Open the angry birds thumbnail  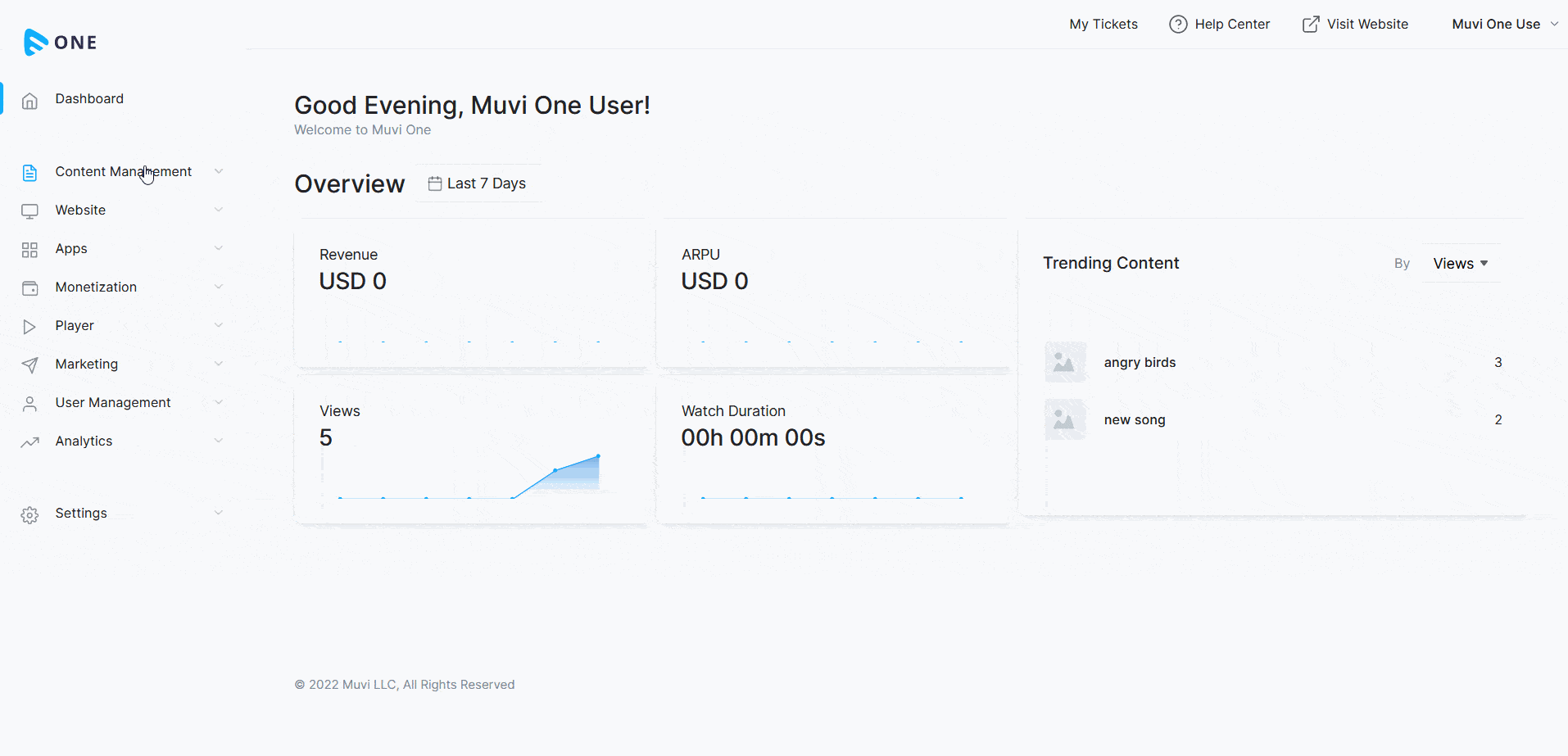tap(1065, 362)
